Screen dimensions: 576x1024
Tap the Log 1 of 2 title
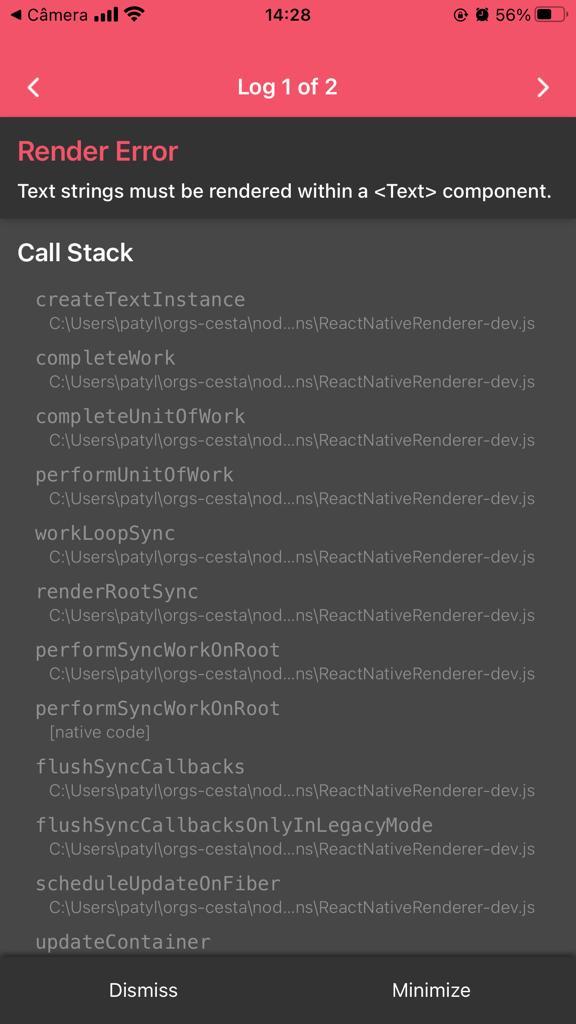pyautogui.click(x=287, y=88)
